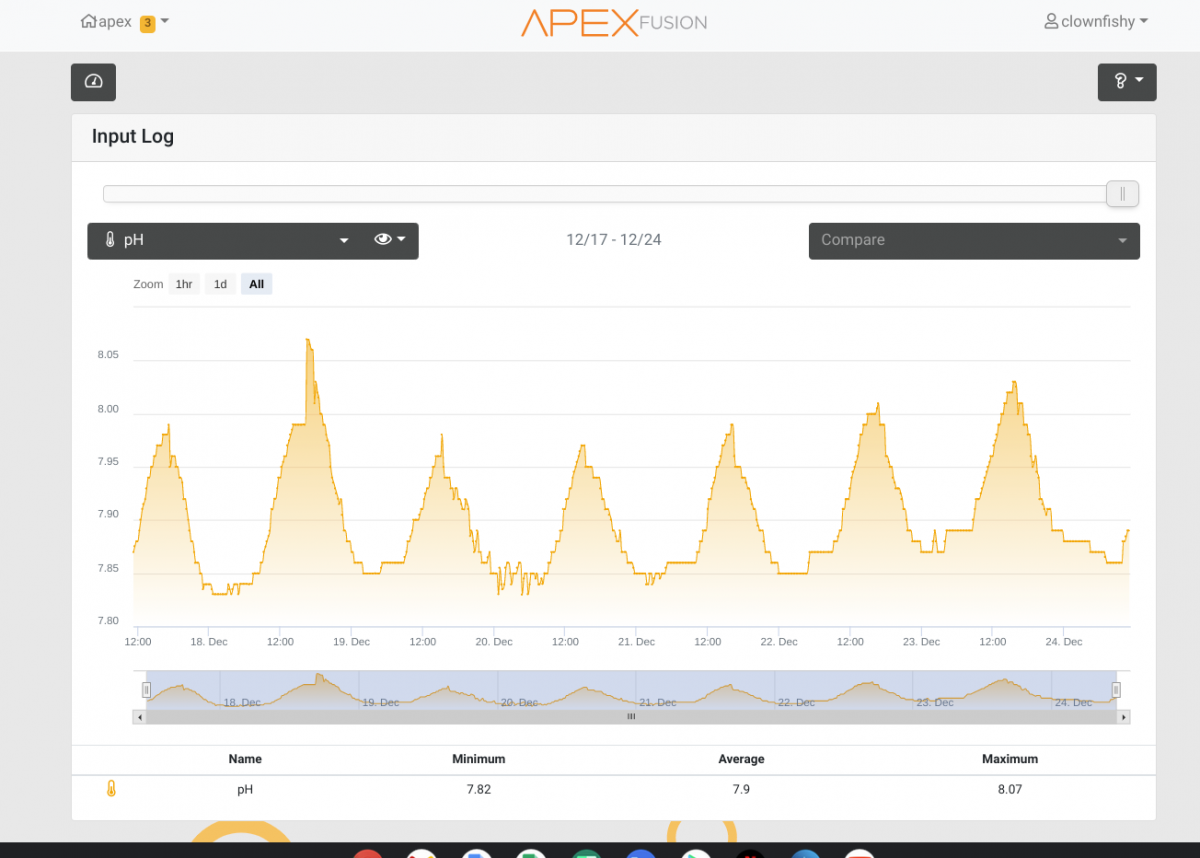Open the dashboard gauge icon button

(x=93, y=82)
